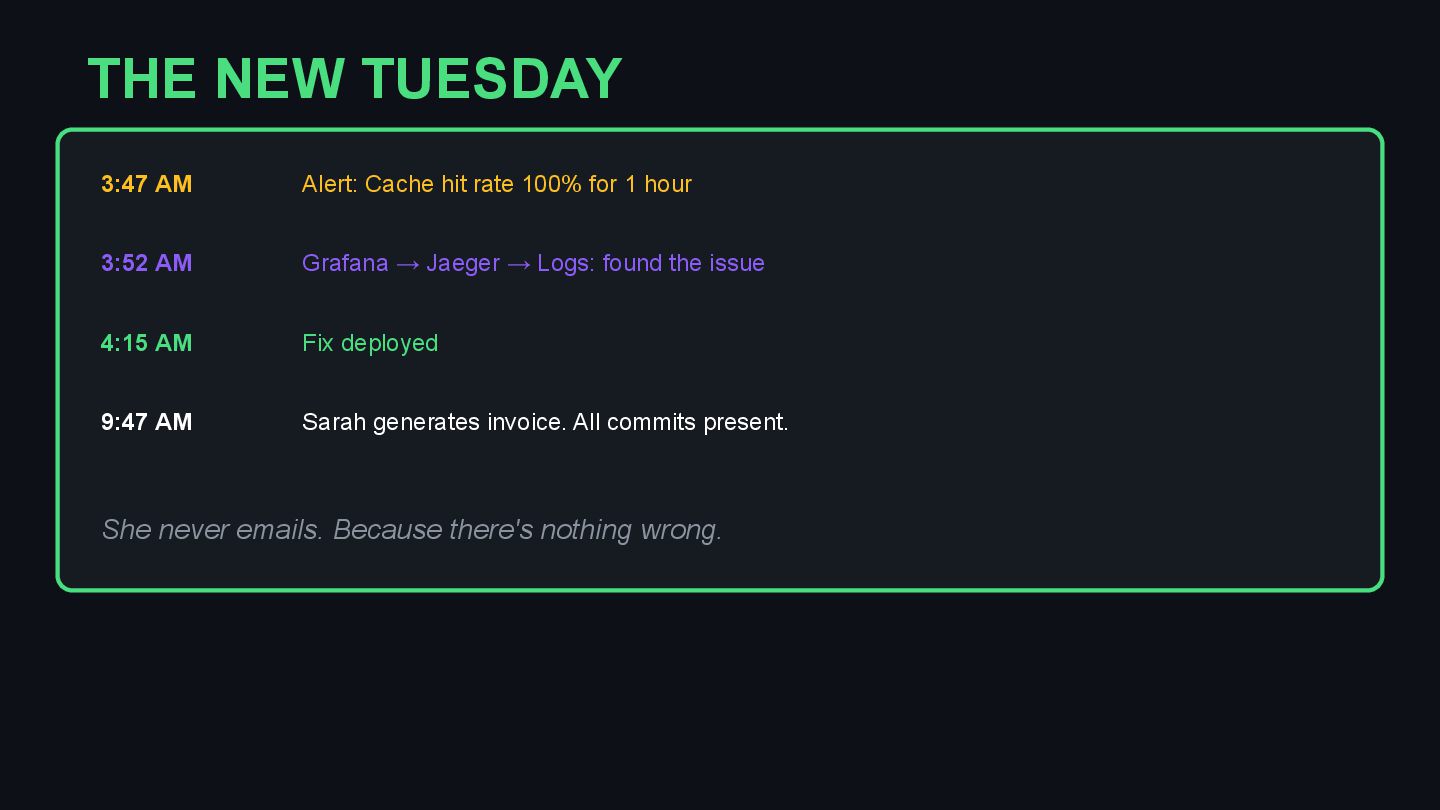Click the arrow between Jaeger and Logs
The width and height of the screenshot is (1440, 810).
tap(518, 264)
